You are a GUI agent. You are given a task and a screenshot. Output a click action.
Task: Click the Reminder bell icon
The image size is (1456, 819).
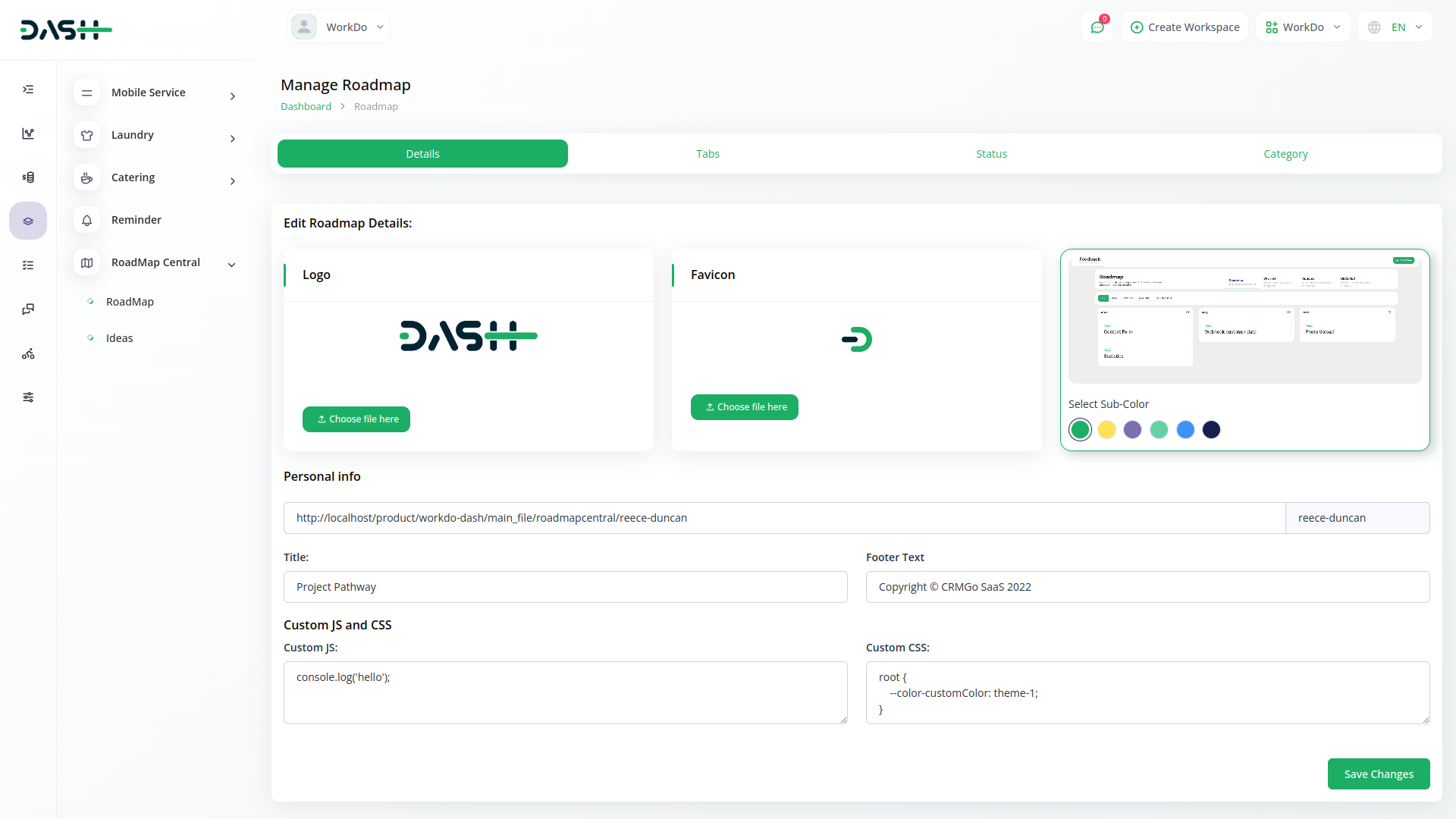(x=87, y=220)
